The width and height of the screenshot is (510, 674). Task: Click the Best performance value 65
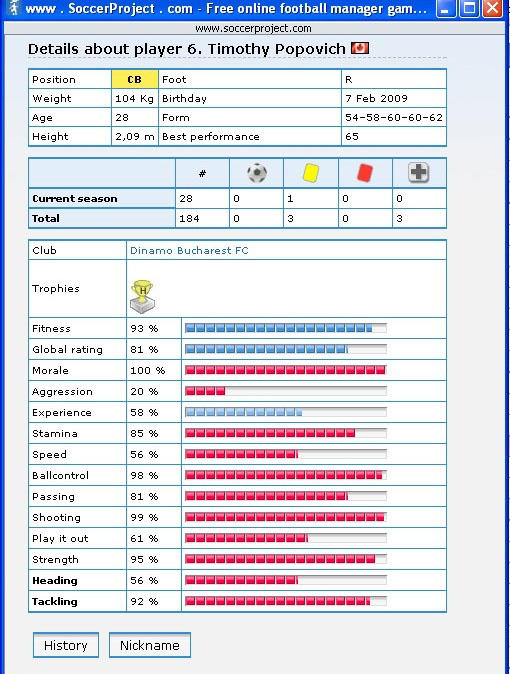click(x=352, y=137)
